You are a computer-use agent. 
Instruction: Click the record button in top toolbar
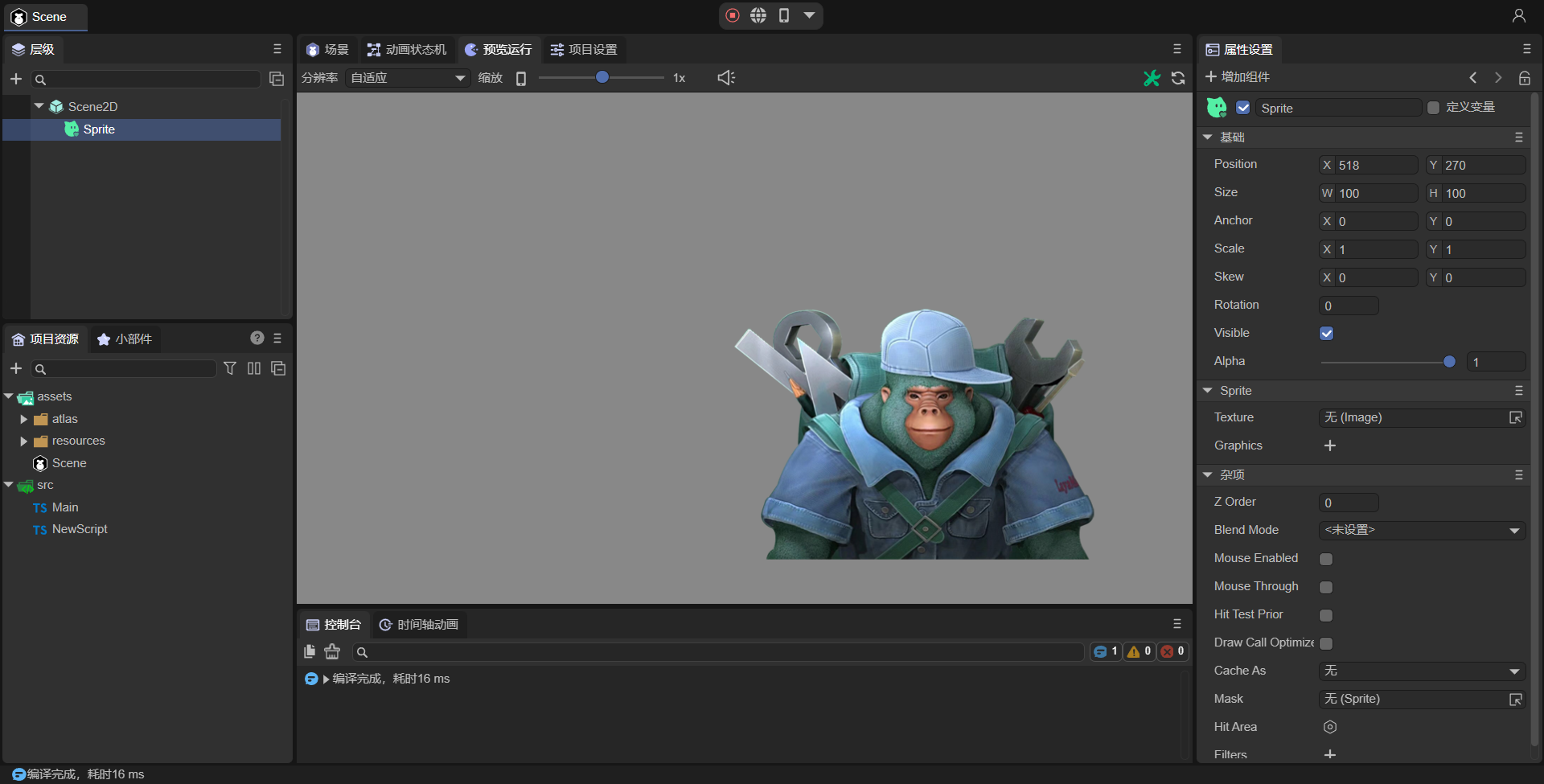733,15
